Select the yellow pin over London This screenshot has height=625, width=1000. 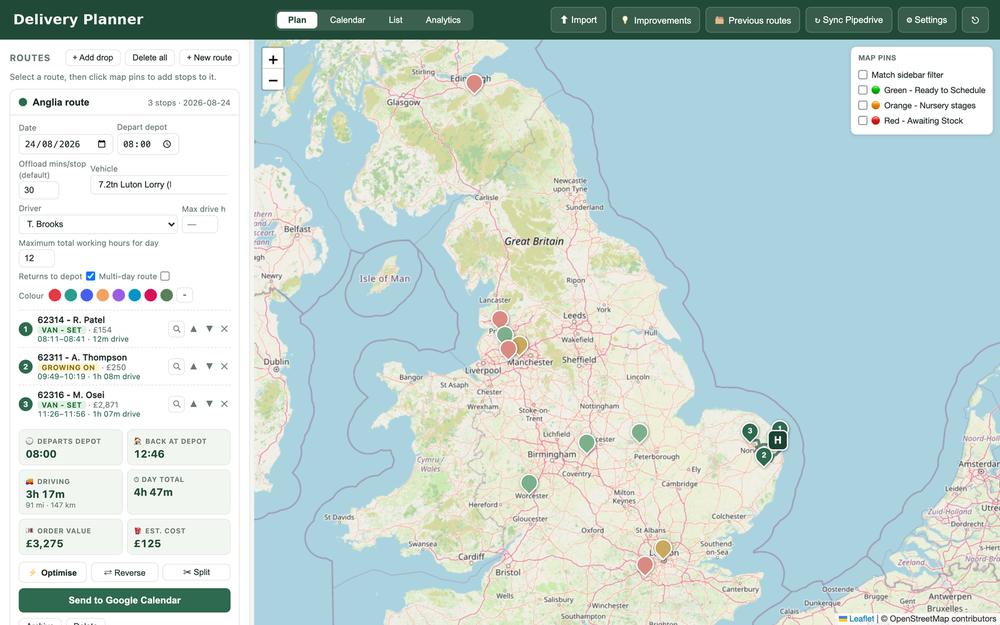pyautogui.click(x=663, y=548)
